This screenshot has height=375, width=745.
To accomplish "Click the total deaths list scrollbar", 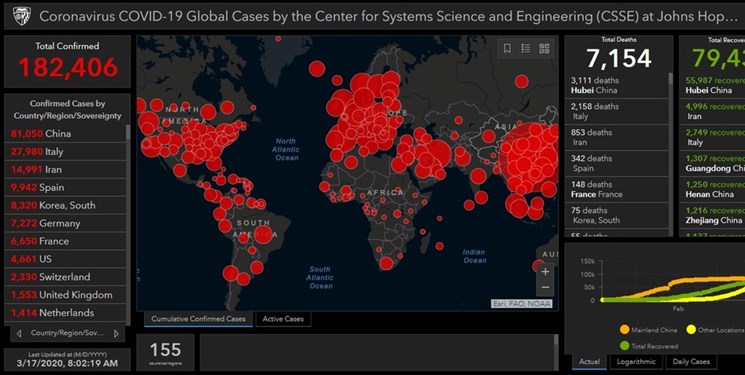I will point(670,79).
